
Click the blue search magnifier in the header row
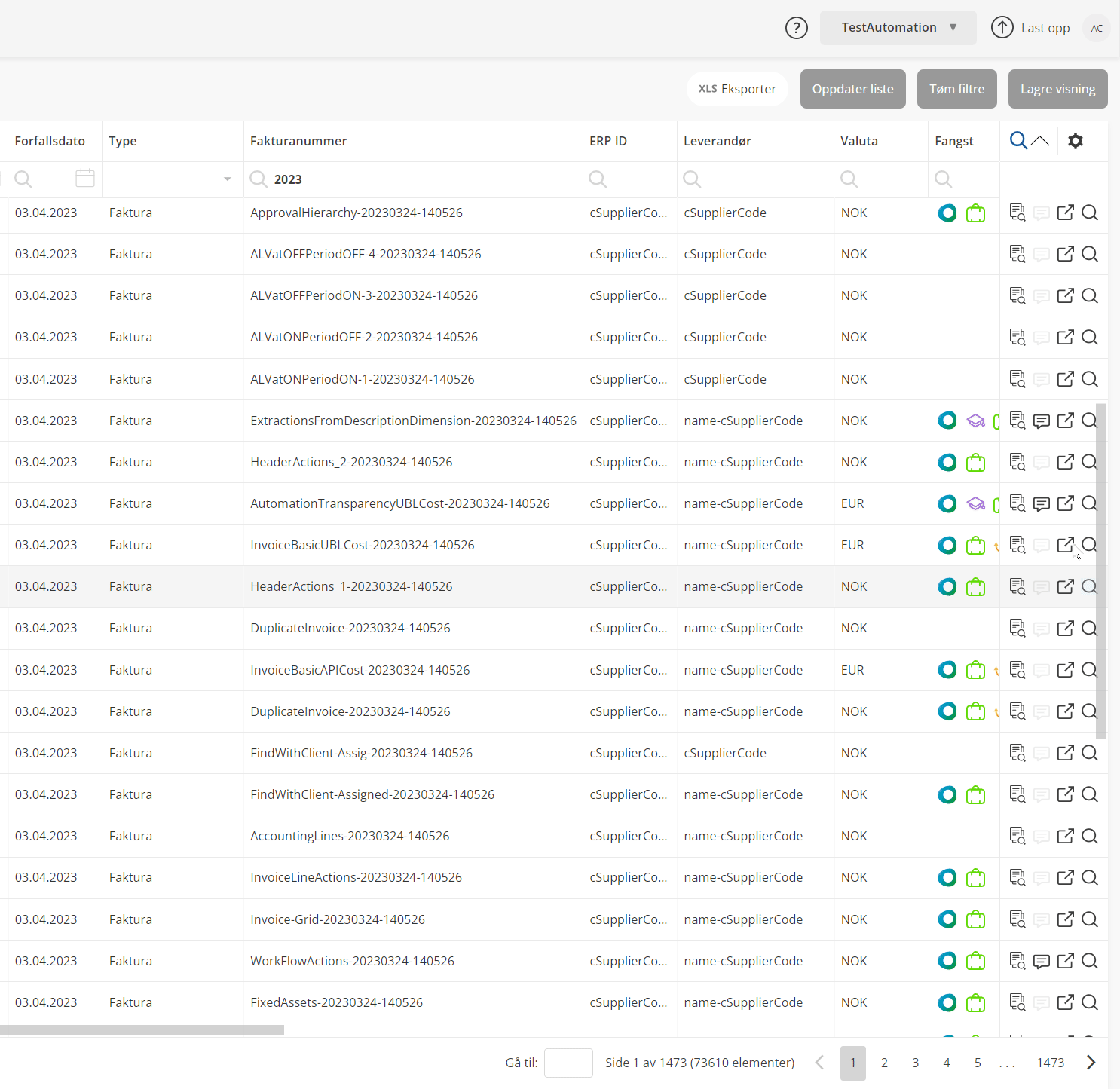click(x=1018, y=140)
